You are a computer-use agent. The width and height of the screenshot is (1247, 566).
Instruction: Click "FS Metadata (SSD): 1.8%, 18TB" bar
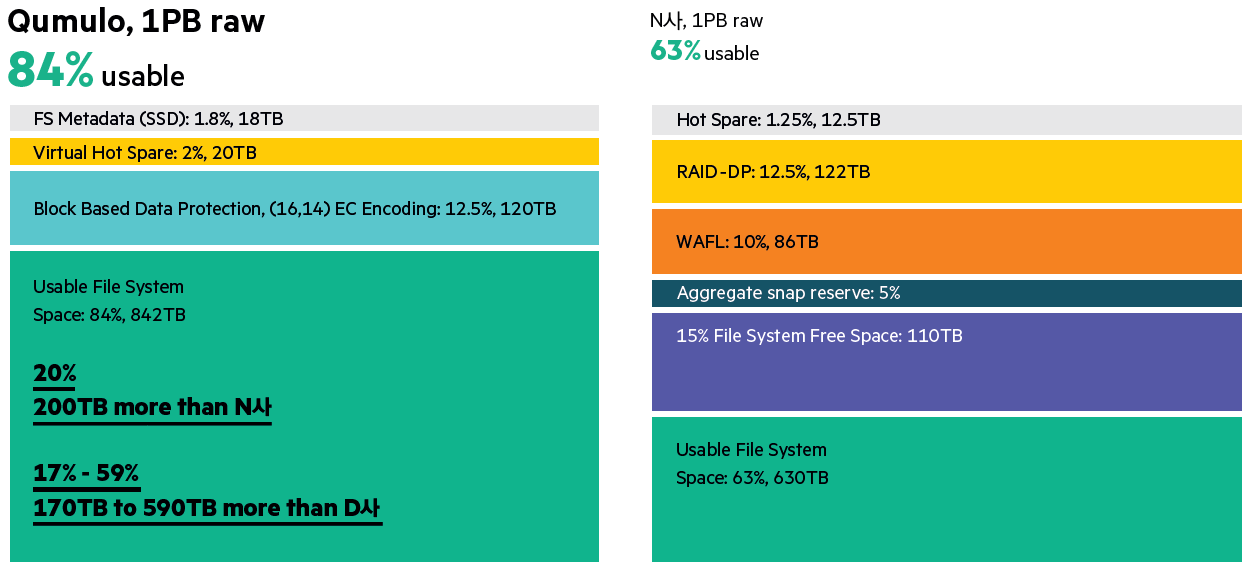[304, 118]
